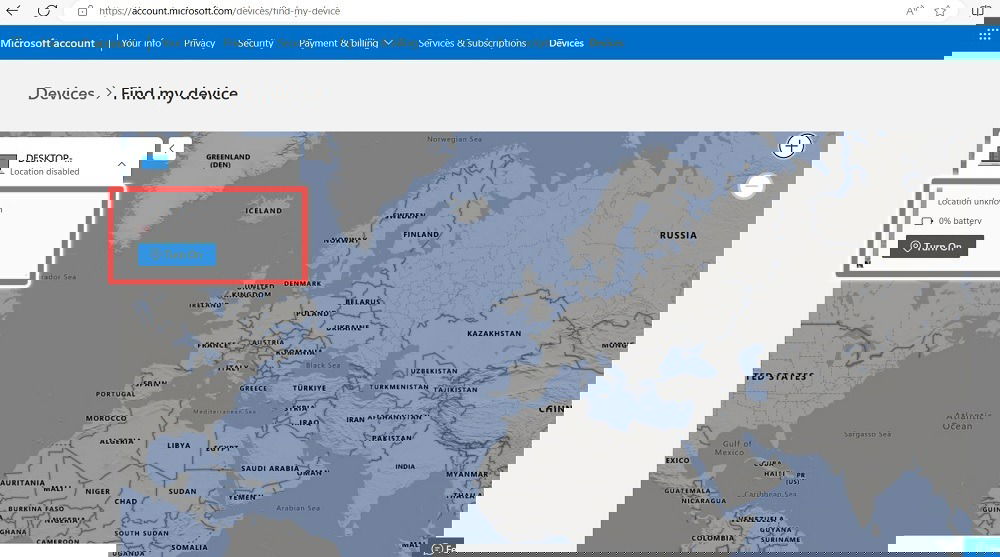Click the DENMARK map label
This screenshot has width=1000, height=557.
(x=302, y=283)
